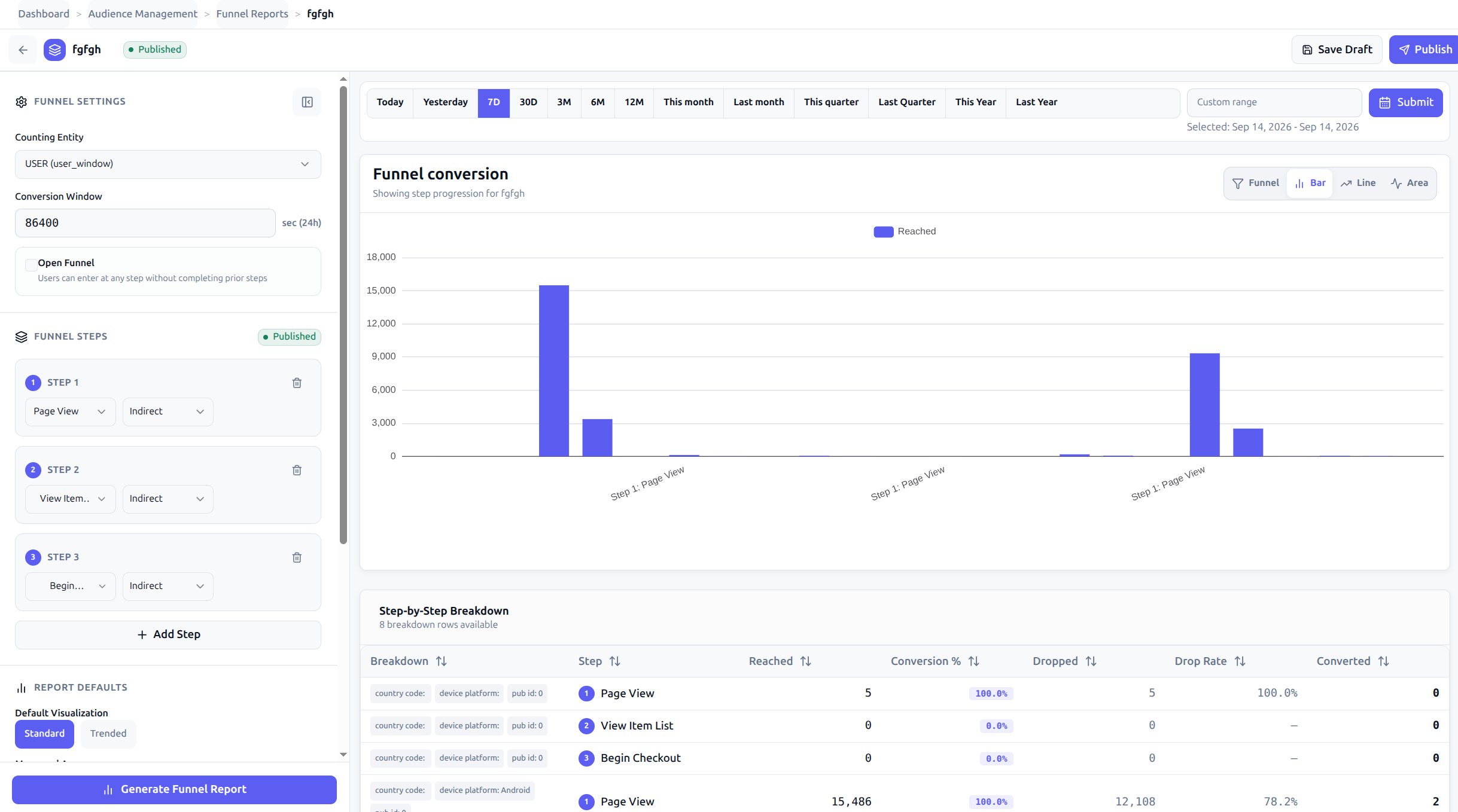1458x812 pixels.
Task: Sort table by Dropped column icon
Action: point(1091,661)
